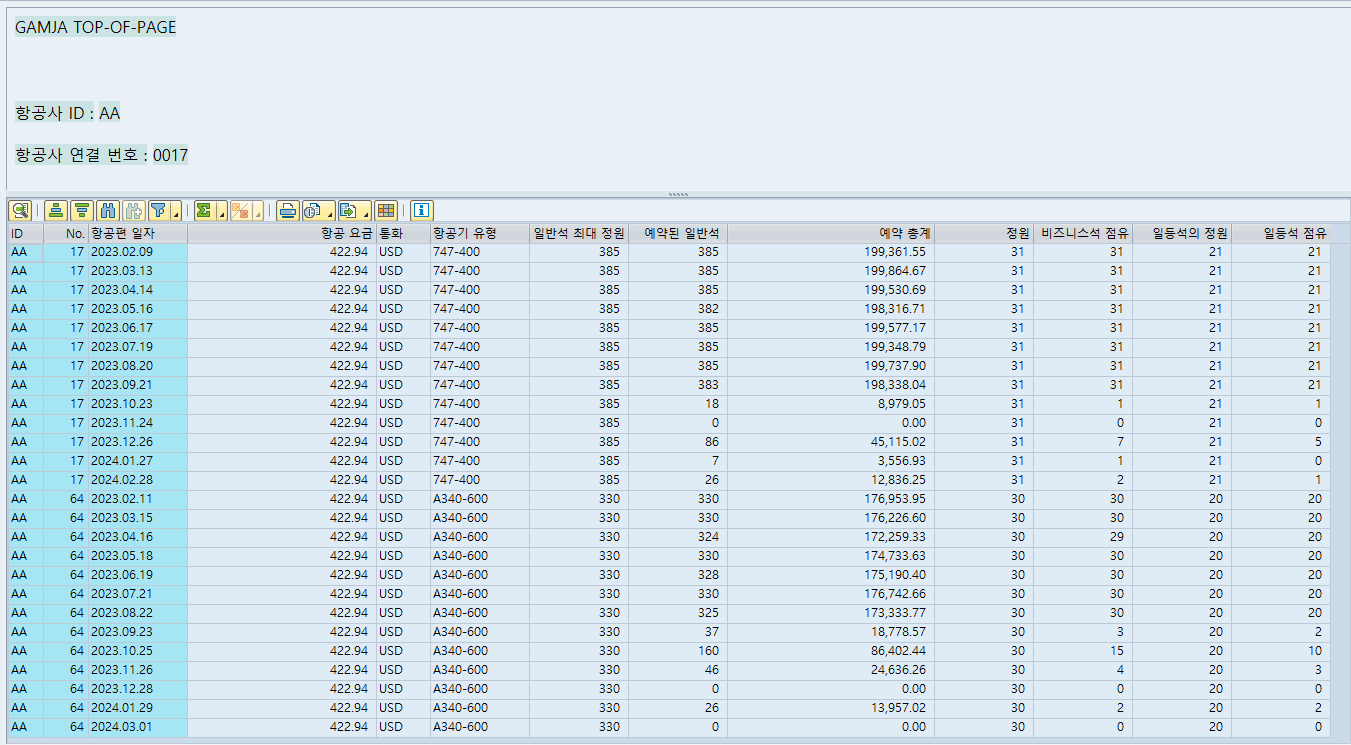Click the 항공사 연결 번호 : 0017 text
The height and width of the screenshot is (745, 1351).
pos(101,155)
